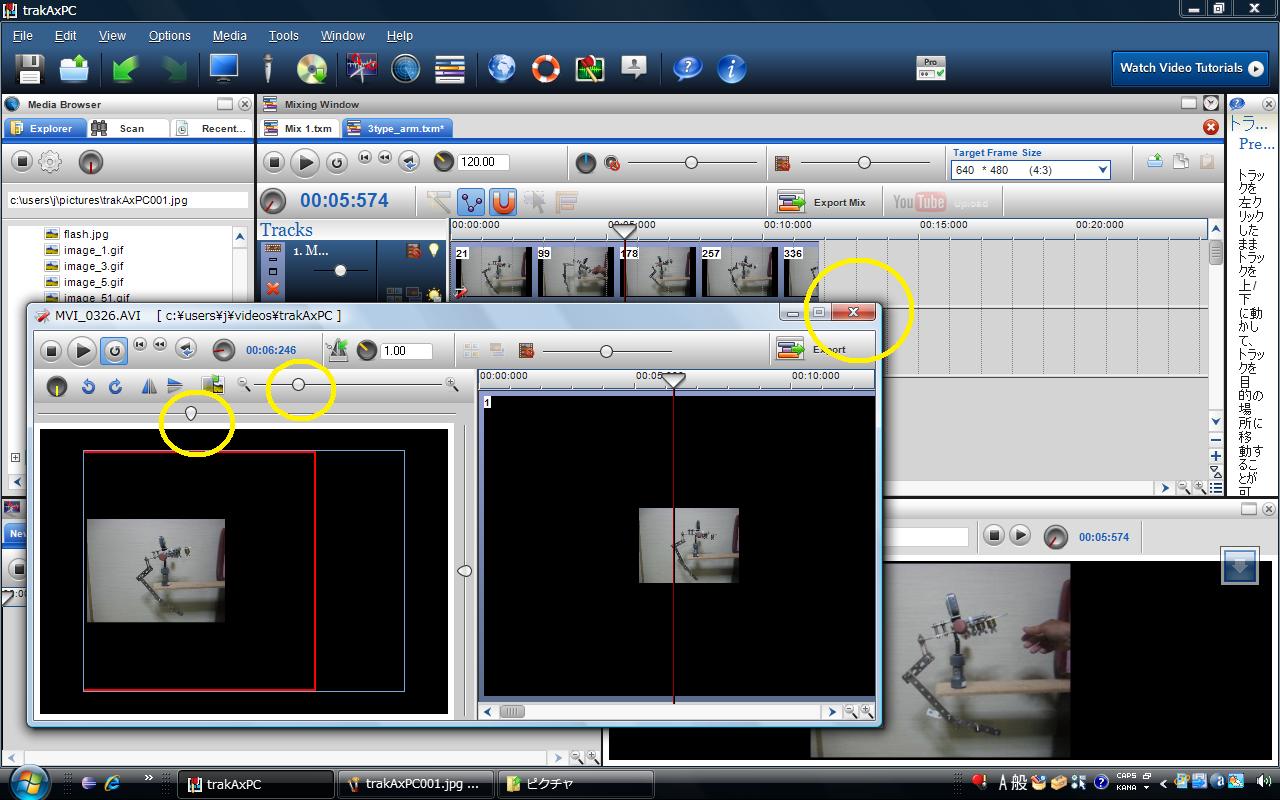
Task: Click the blue info icon
Action: coord(732,68)
